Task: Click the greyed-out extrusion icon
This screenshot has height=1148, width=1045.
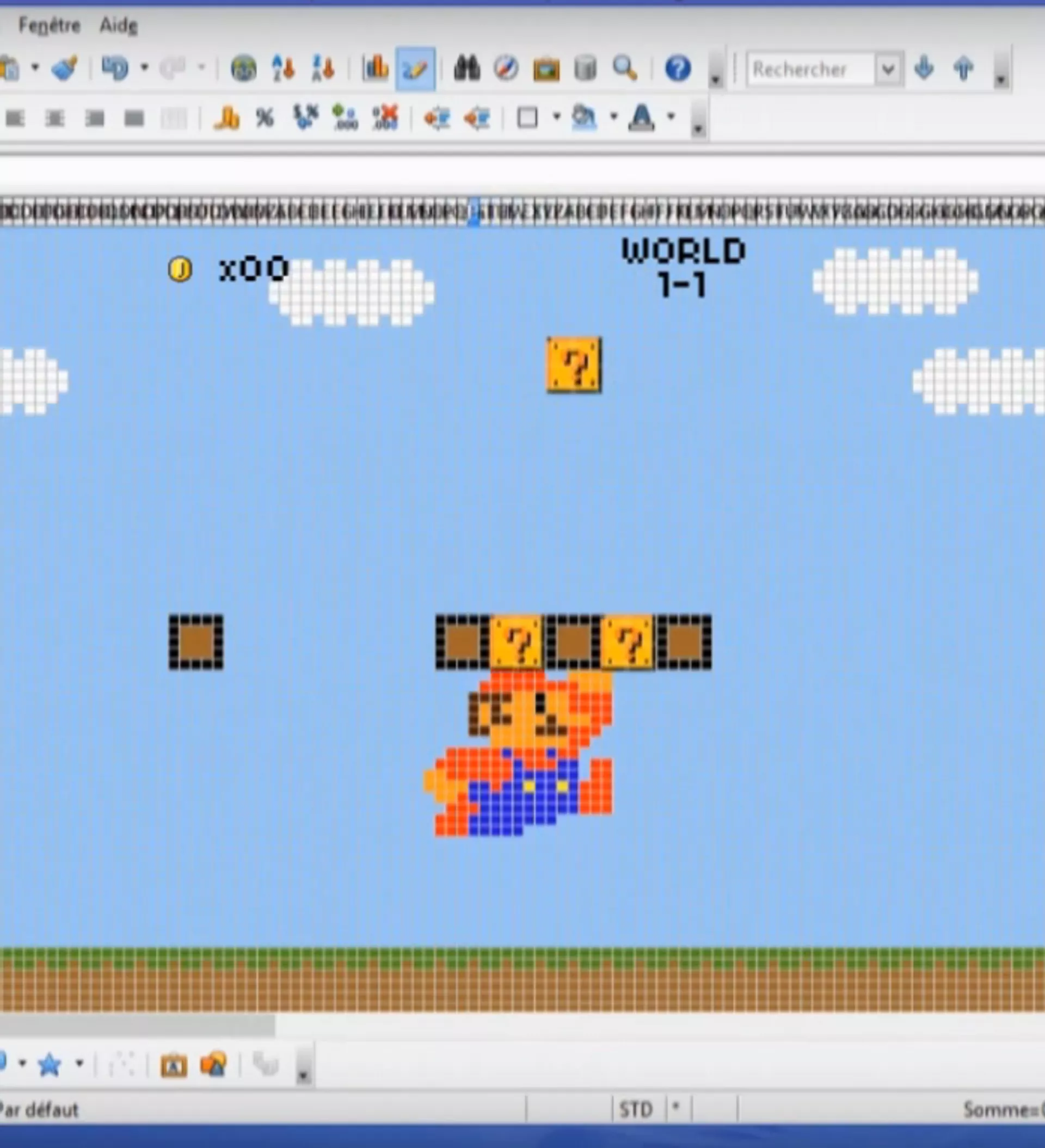Action: click(265, 1064)
